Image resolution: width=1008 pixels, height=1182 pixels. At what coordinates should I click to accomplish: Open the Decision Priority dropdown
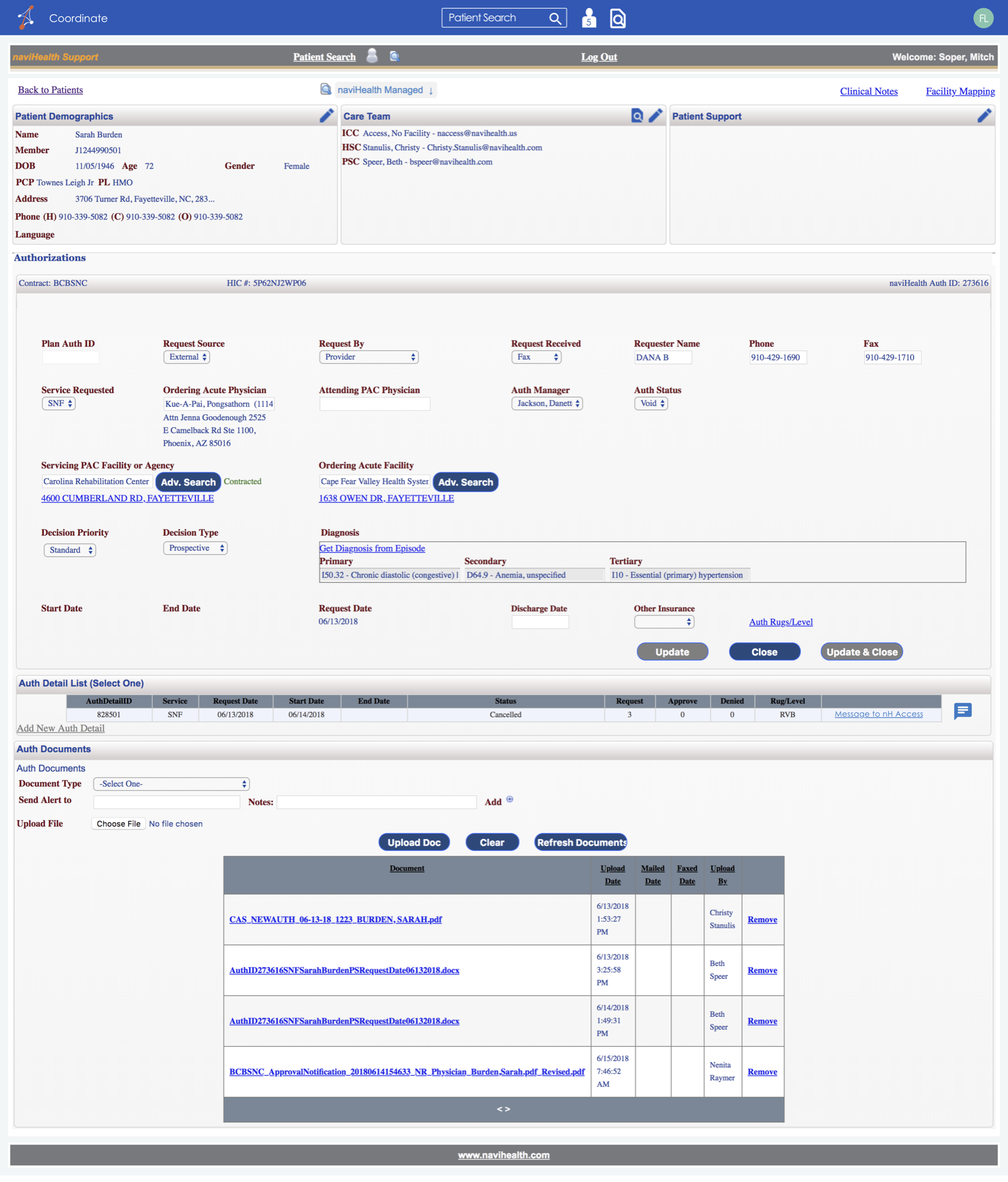tap(70, 550)
